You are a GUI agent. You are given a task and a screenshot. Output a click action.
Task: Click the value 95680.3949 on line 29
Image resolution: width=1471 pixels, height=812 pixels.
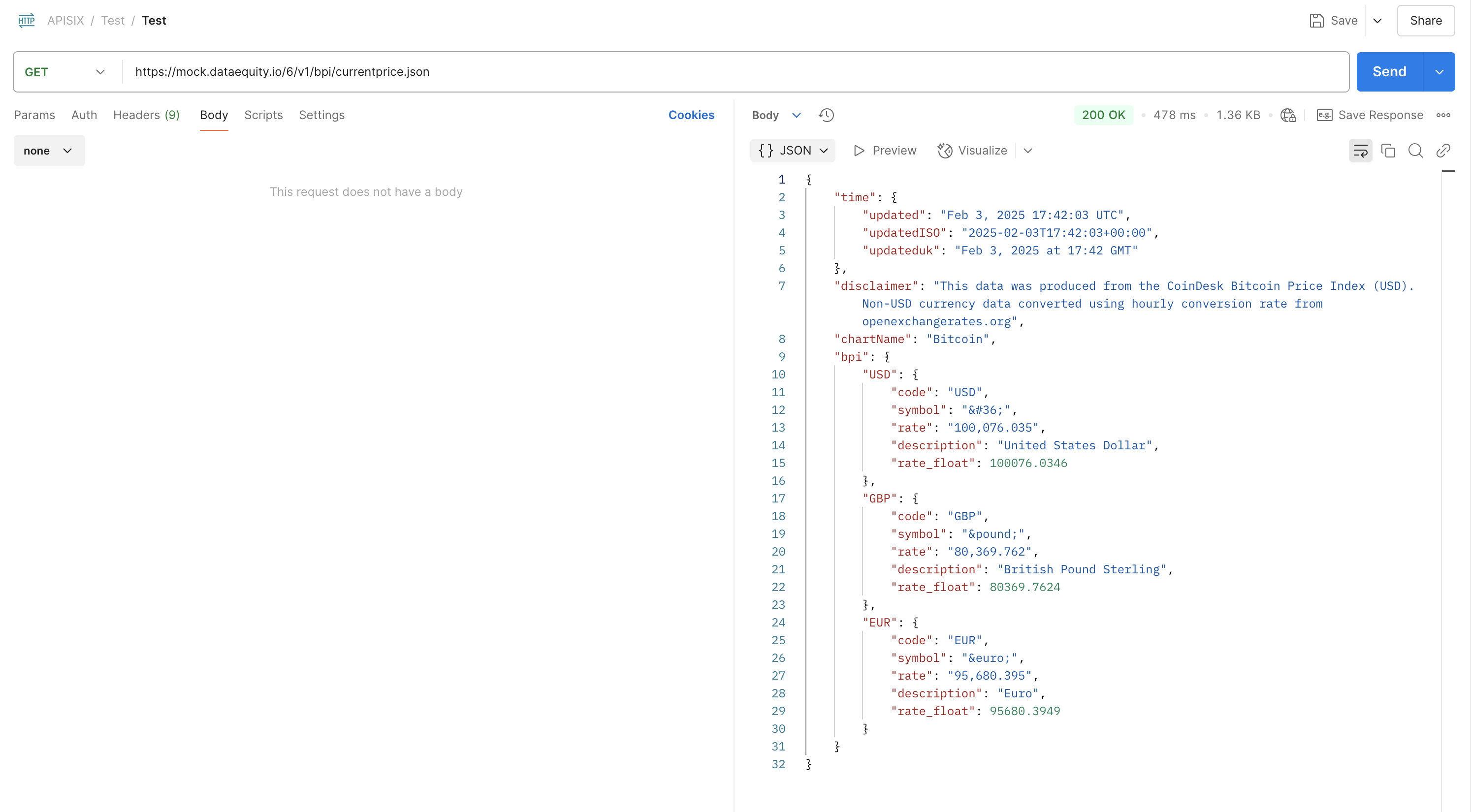(x=1024, y=711)
